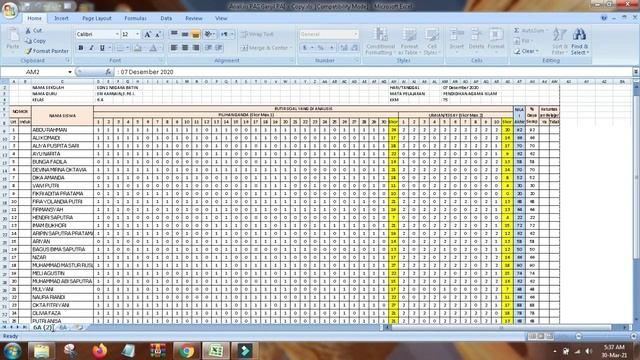Image resolution: width=640 pixels, height=360 pixels.
Task: Open the Orientation text rotation options
Action: [x=209, y=34]
